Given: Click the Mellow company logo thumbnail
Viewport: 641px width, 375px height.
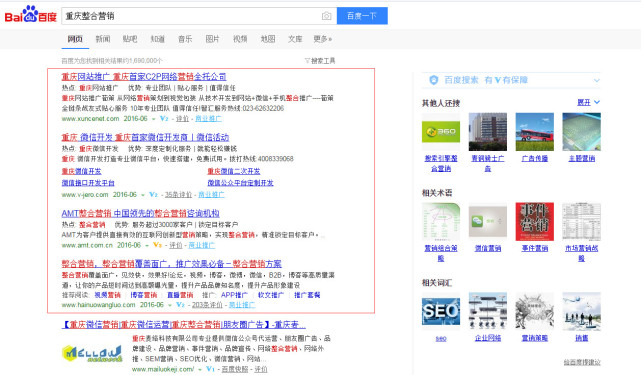Looking at the screenshot, I should (92, 353).
